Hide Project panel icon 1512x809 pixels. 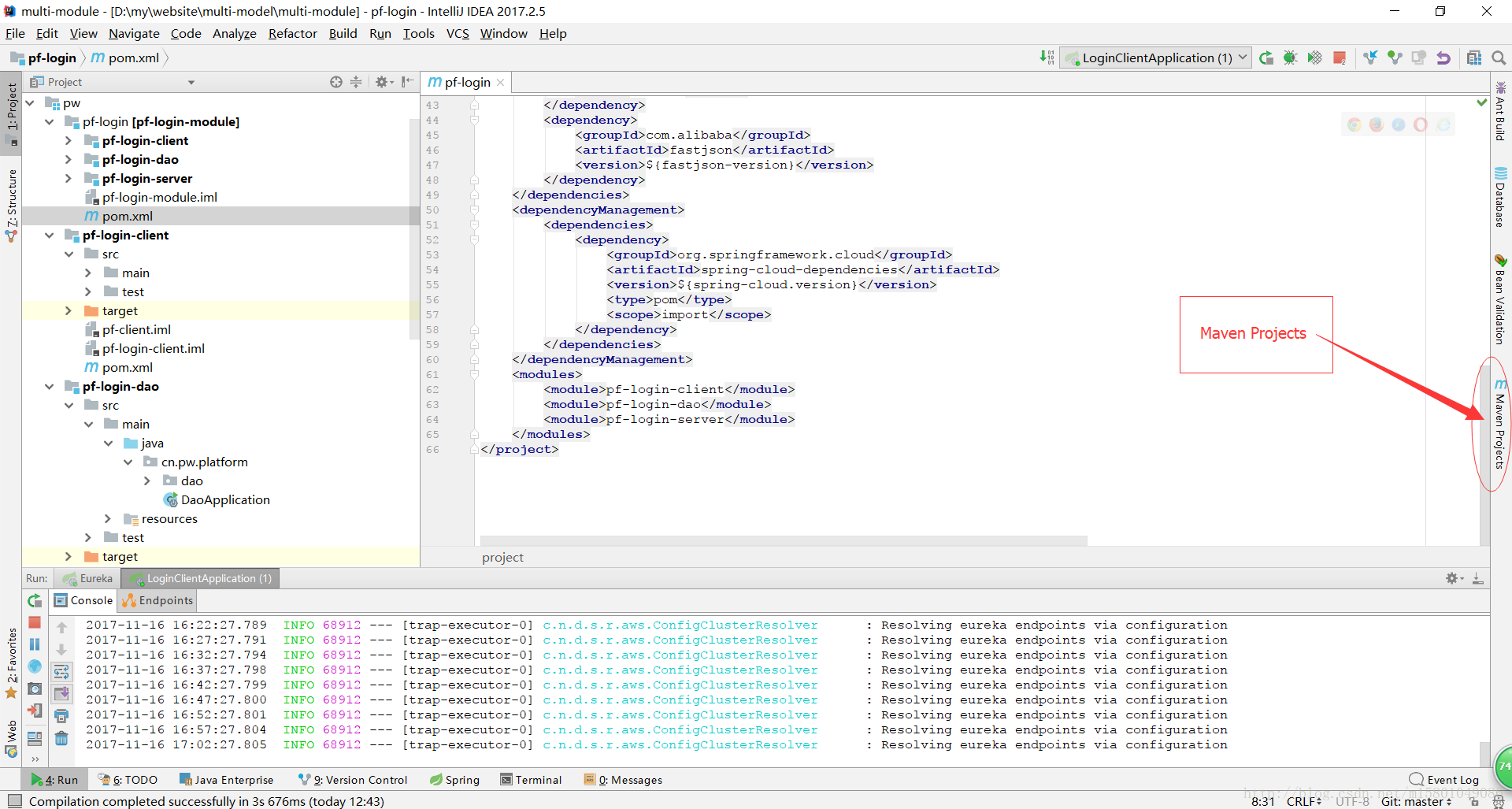407,82
